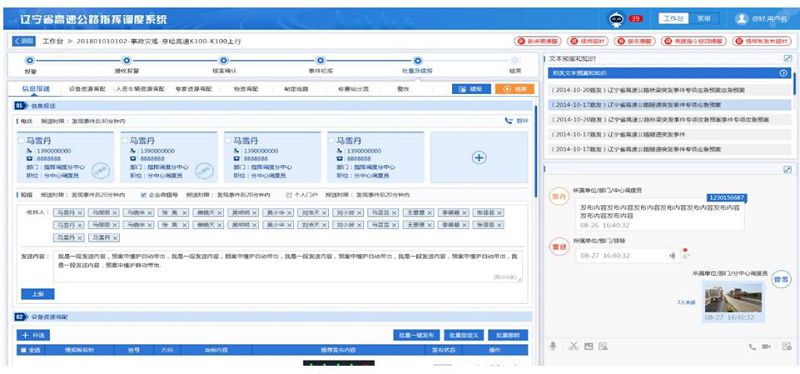Check the 个人门户 checkbox
This screenshot has width=800, height=374.
(289, 195)
